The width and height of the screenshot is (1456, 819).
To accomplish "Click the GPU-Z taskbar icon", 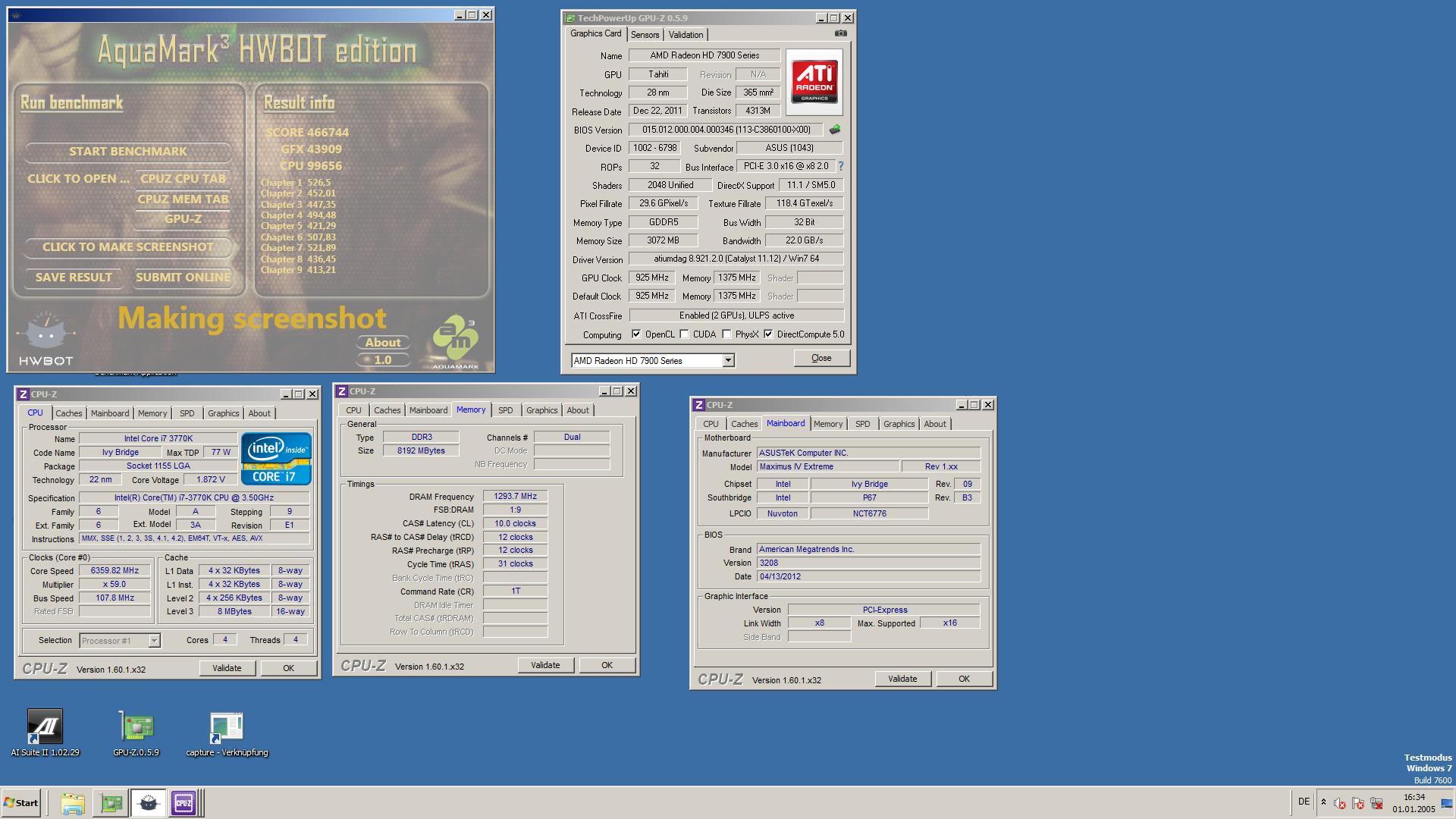I will 111,802.
